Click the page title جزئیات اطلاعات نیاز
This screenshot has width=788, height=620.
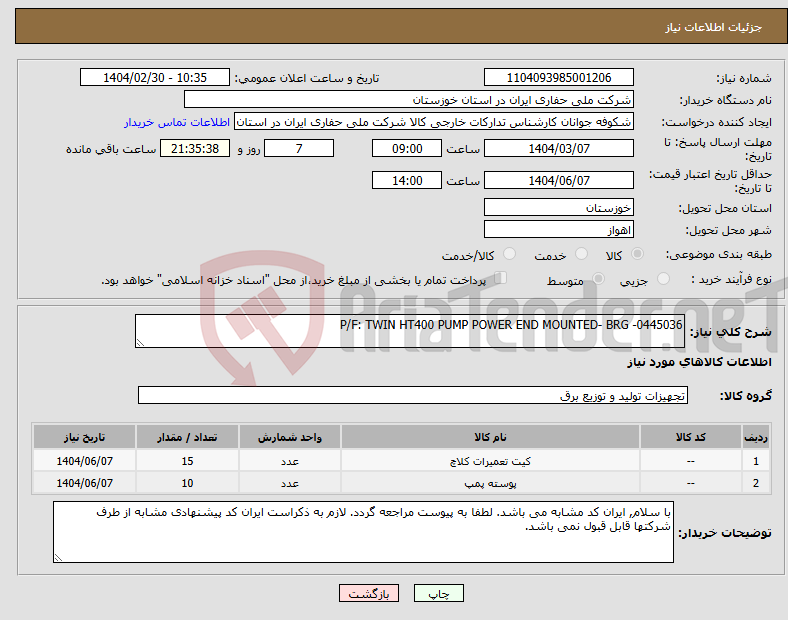coord(714,27)
